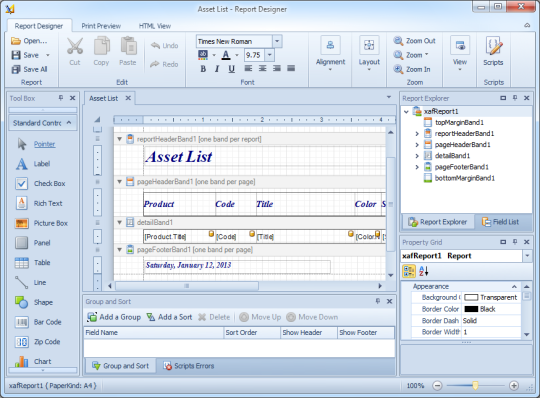Click the Border Color Black swatch

[471, 309]
